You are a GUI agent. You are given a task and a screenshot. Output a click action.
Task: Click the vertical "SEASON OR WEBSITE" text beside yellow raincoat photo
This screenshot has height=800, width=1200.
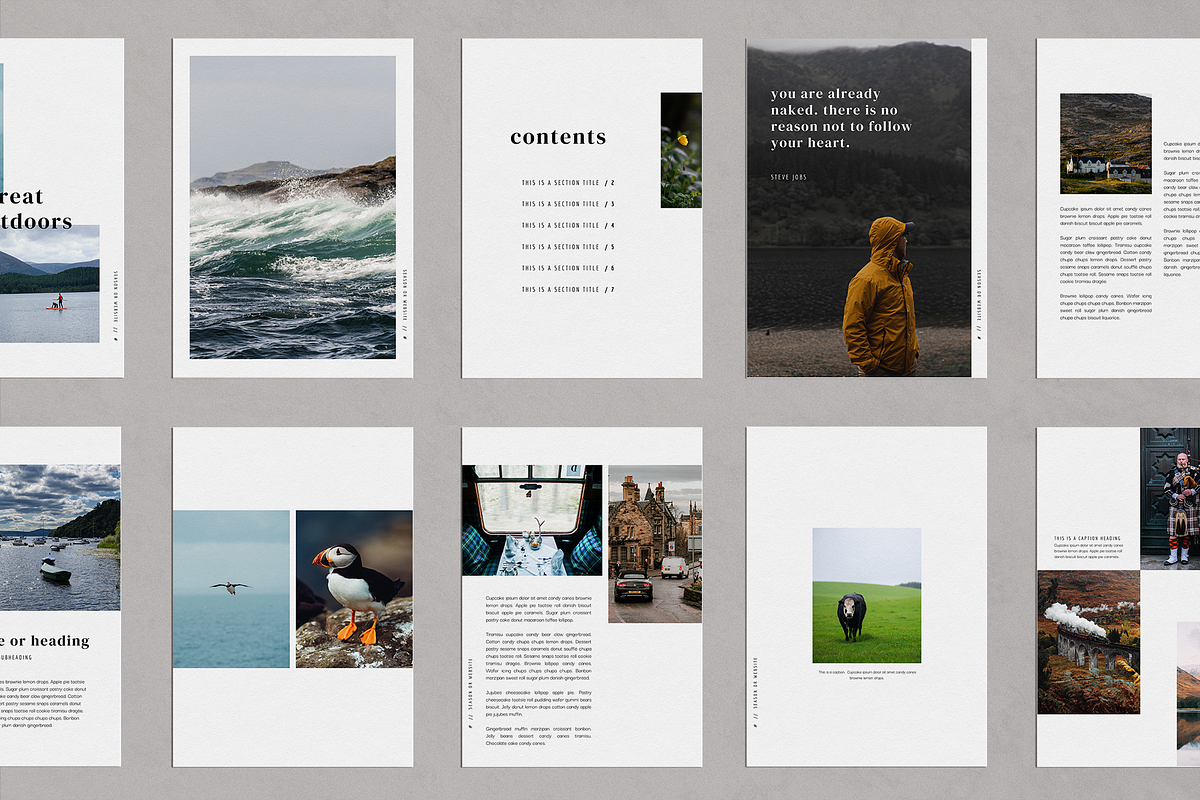tap(979, 294)
